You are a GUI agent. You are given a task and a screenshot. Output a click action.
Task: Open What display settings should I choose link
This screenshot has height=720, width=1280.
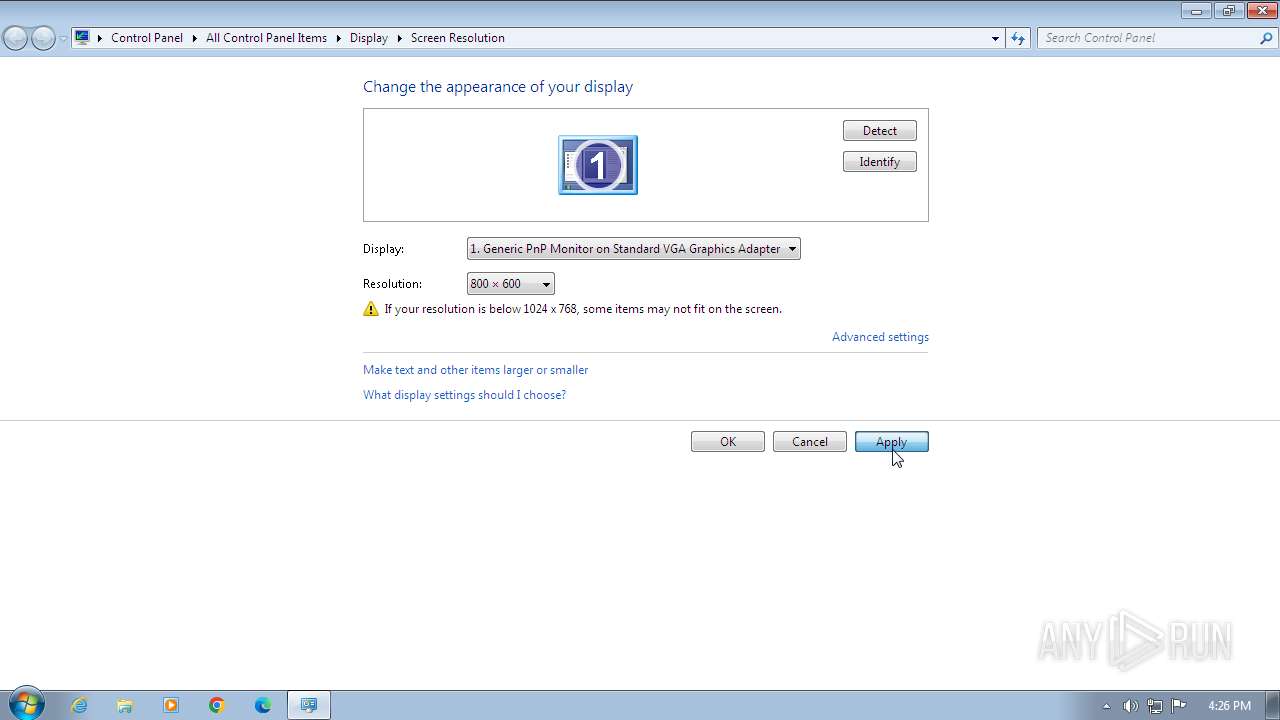(465, 395)
